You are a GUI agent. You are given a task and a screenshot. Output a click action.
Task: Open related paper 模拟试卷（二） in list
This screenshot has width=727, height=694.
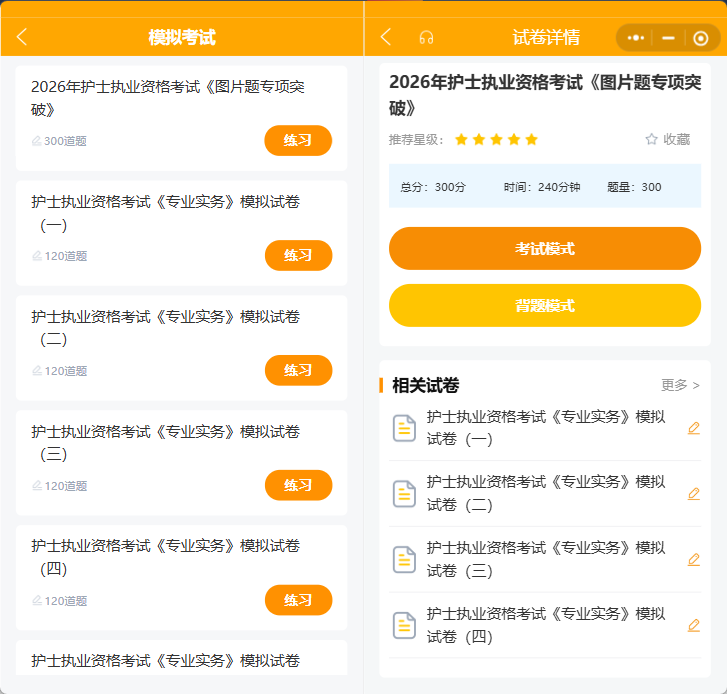(x=545, y=493)
